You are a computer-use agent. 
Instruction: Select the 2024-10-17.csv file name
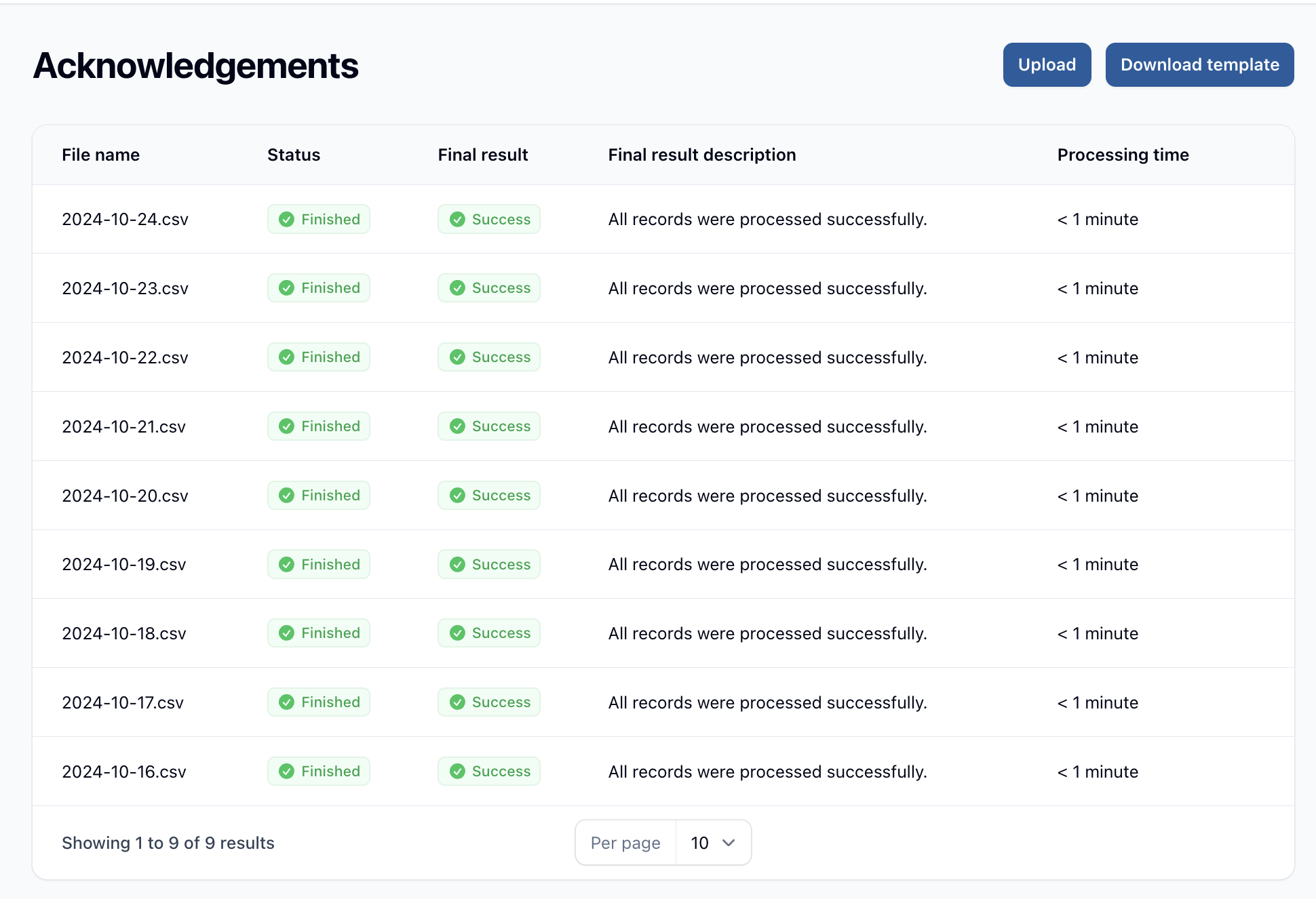[x=123, y=703]
